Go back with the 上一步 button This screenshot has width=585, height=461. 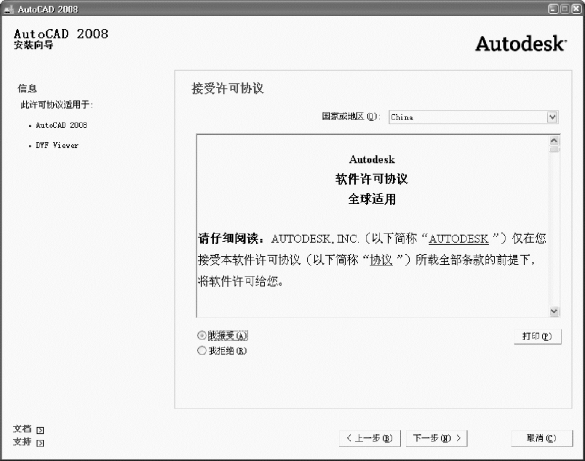click(x=370, y=438)
